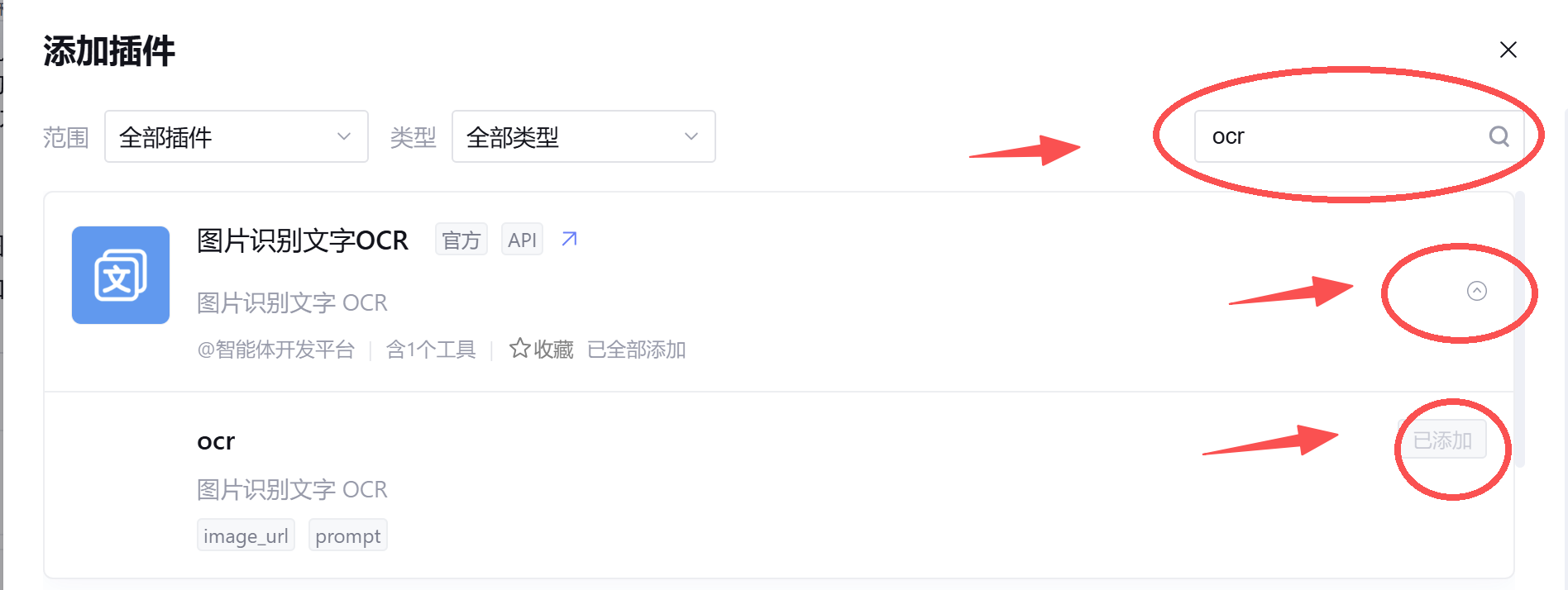Click the API tag
Screen dimensions: 1568x590
(x=522, y=240)
